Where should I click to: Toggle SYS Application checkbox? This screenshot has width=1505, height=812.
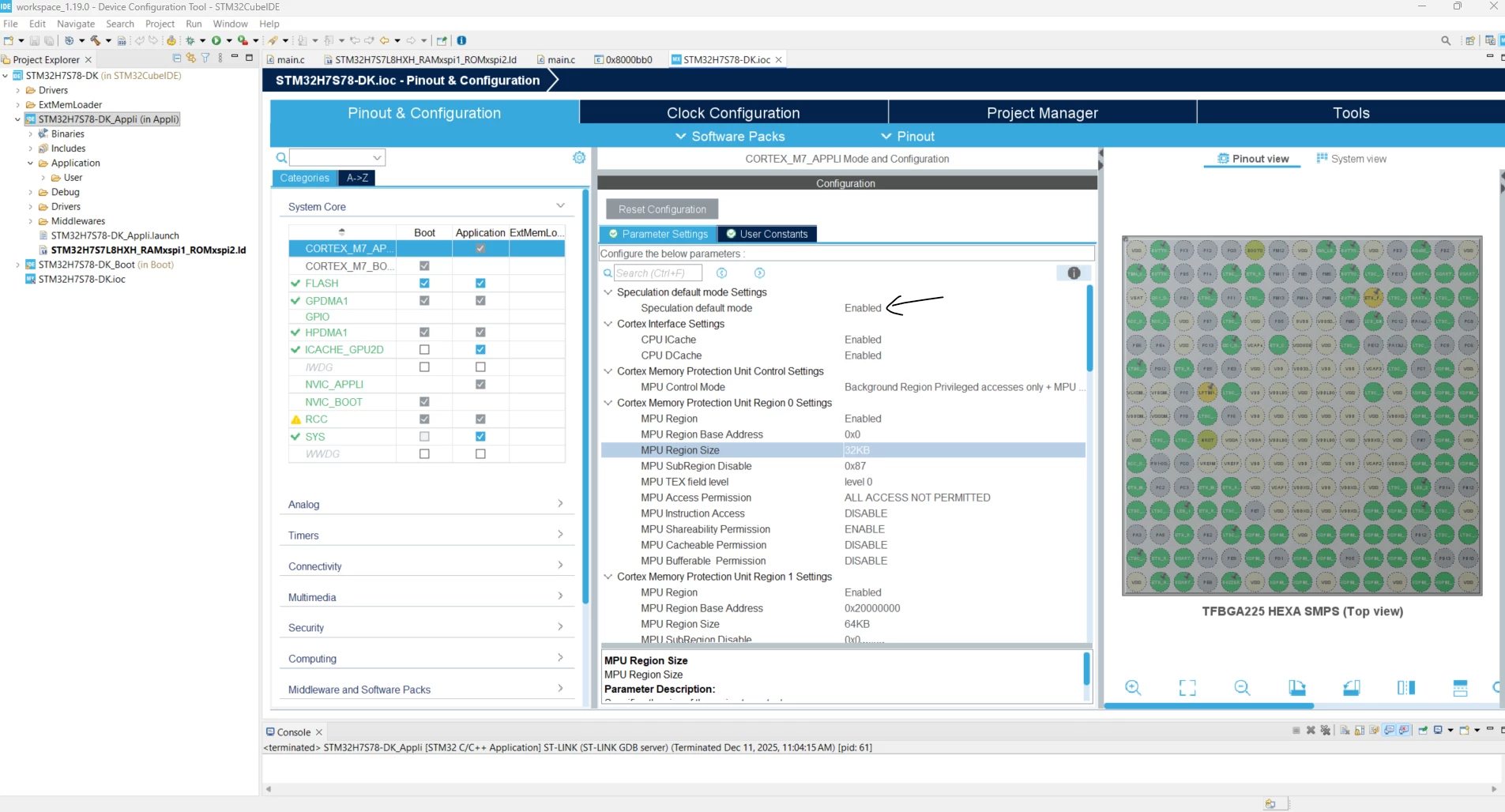(x=480, y=437)
